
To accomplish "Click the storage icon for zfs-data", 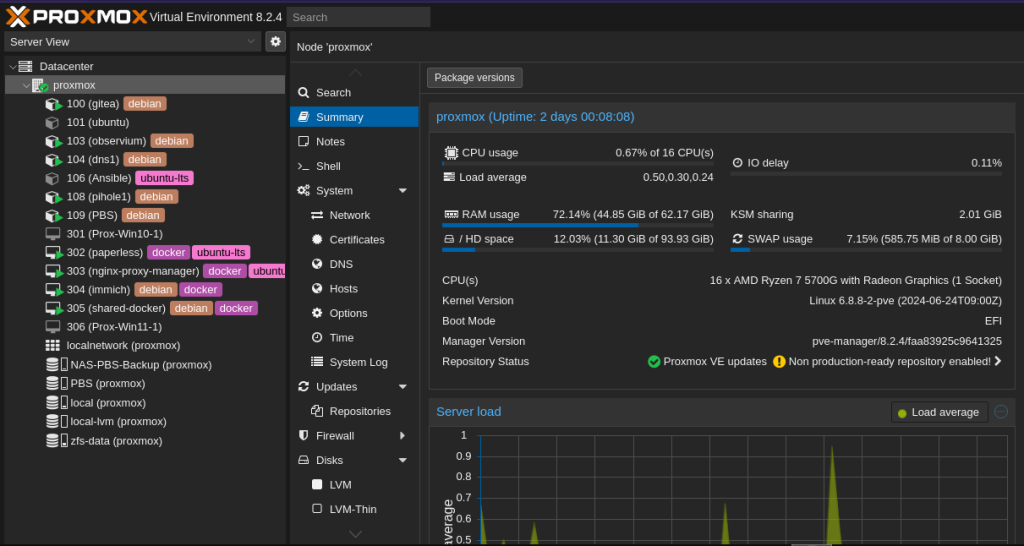I will (56, 441).
